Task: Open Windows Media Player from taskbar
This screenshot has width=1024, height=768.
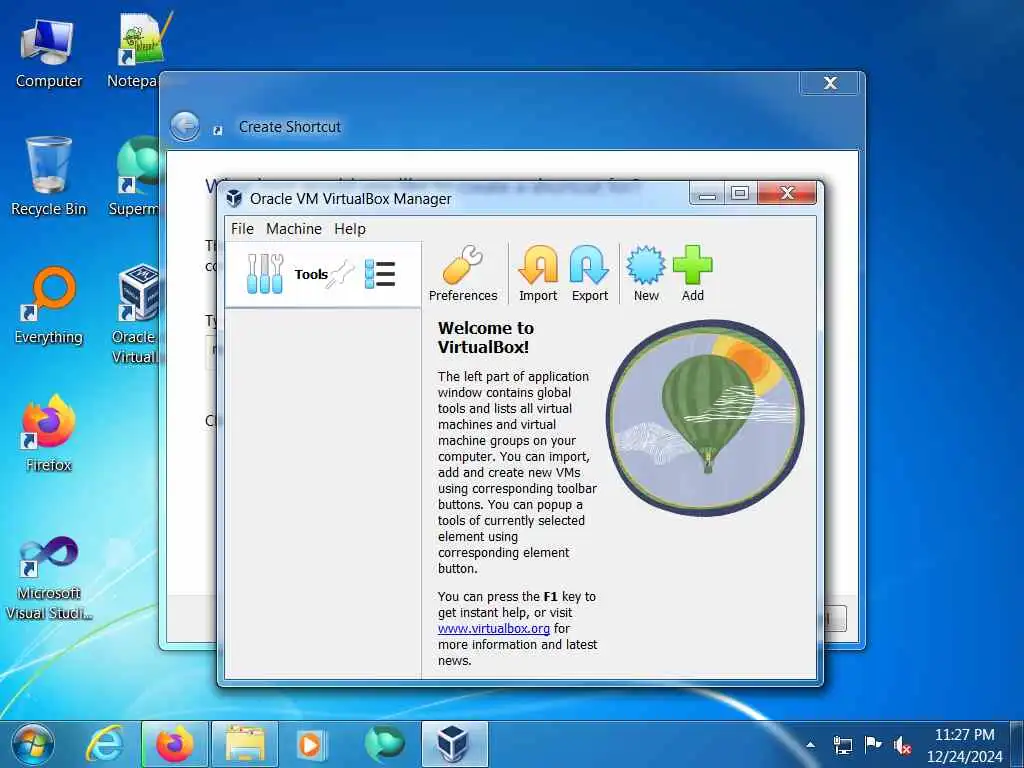Action: [312, 744]
